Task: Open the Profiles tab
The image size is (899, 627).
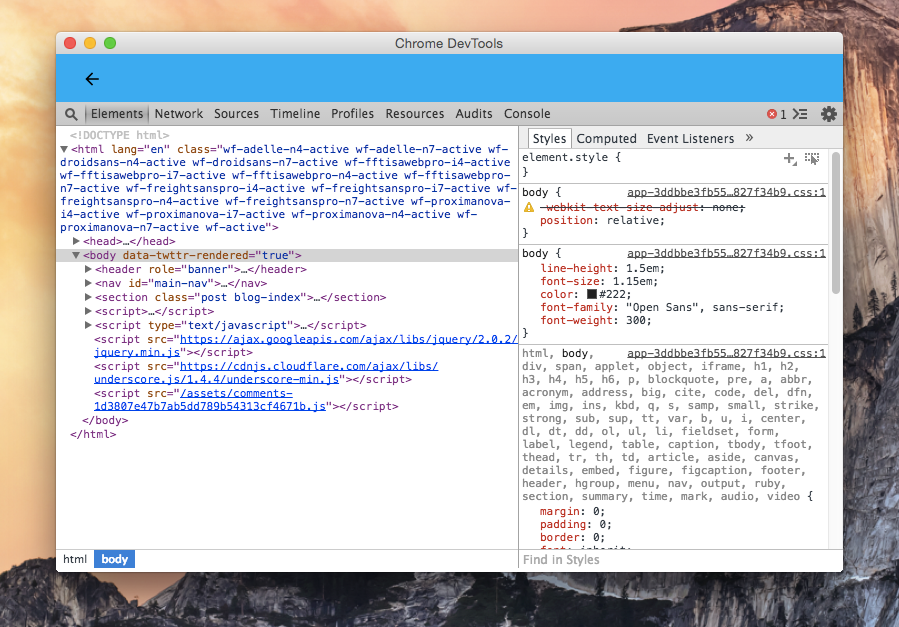Action: click(x=352, y=113)
